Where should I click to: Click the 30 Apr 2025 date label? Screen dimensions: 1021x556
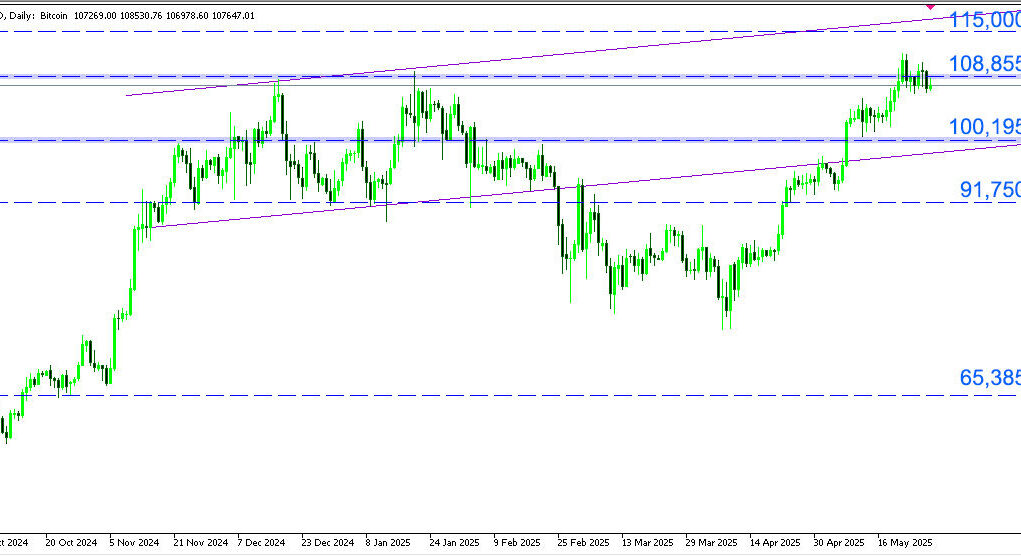[x=838, y=542]
